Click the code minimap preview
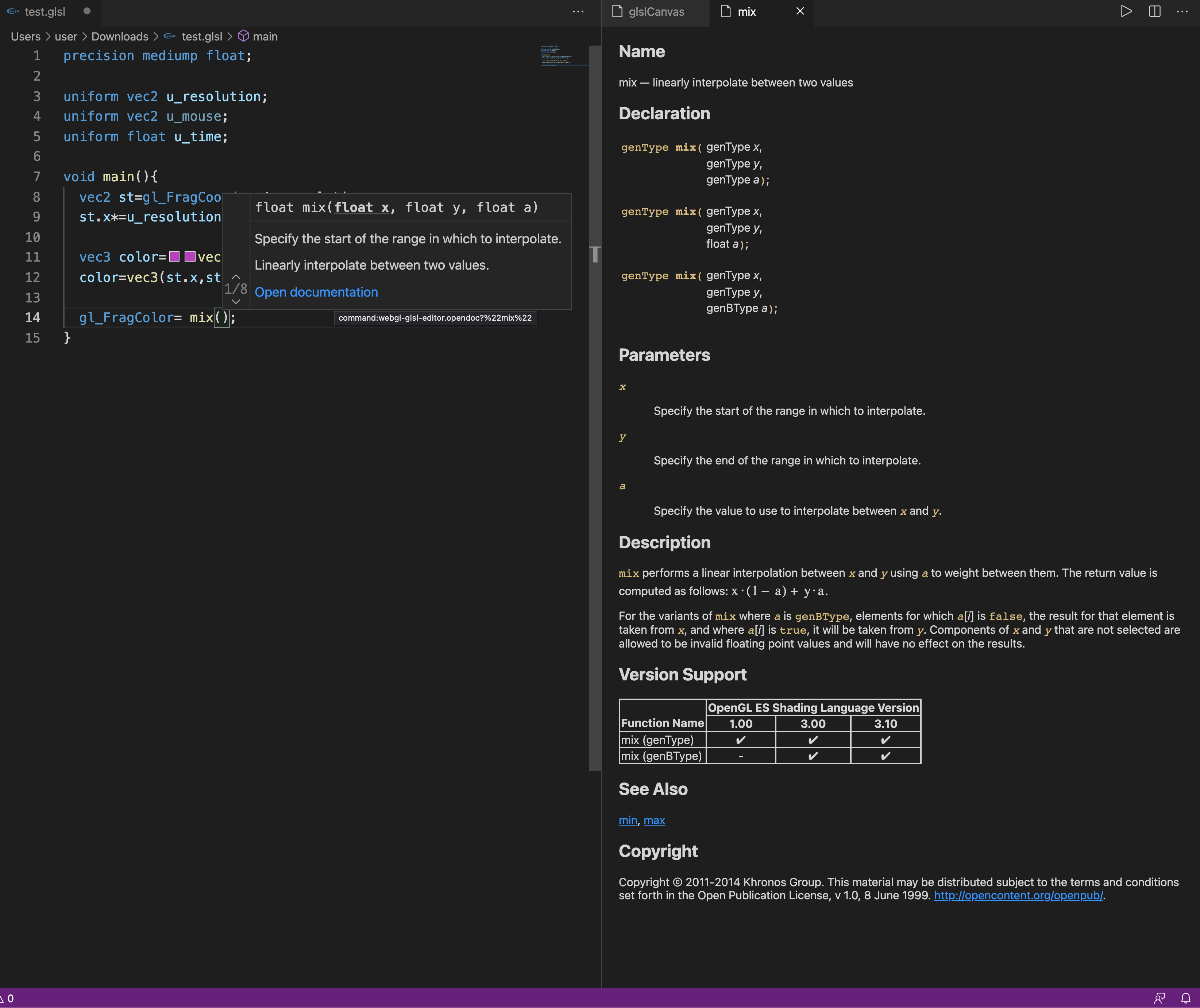Screen dimensions: 1200x1008 [x=563, y=56]
